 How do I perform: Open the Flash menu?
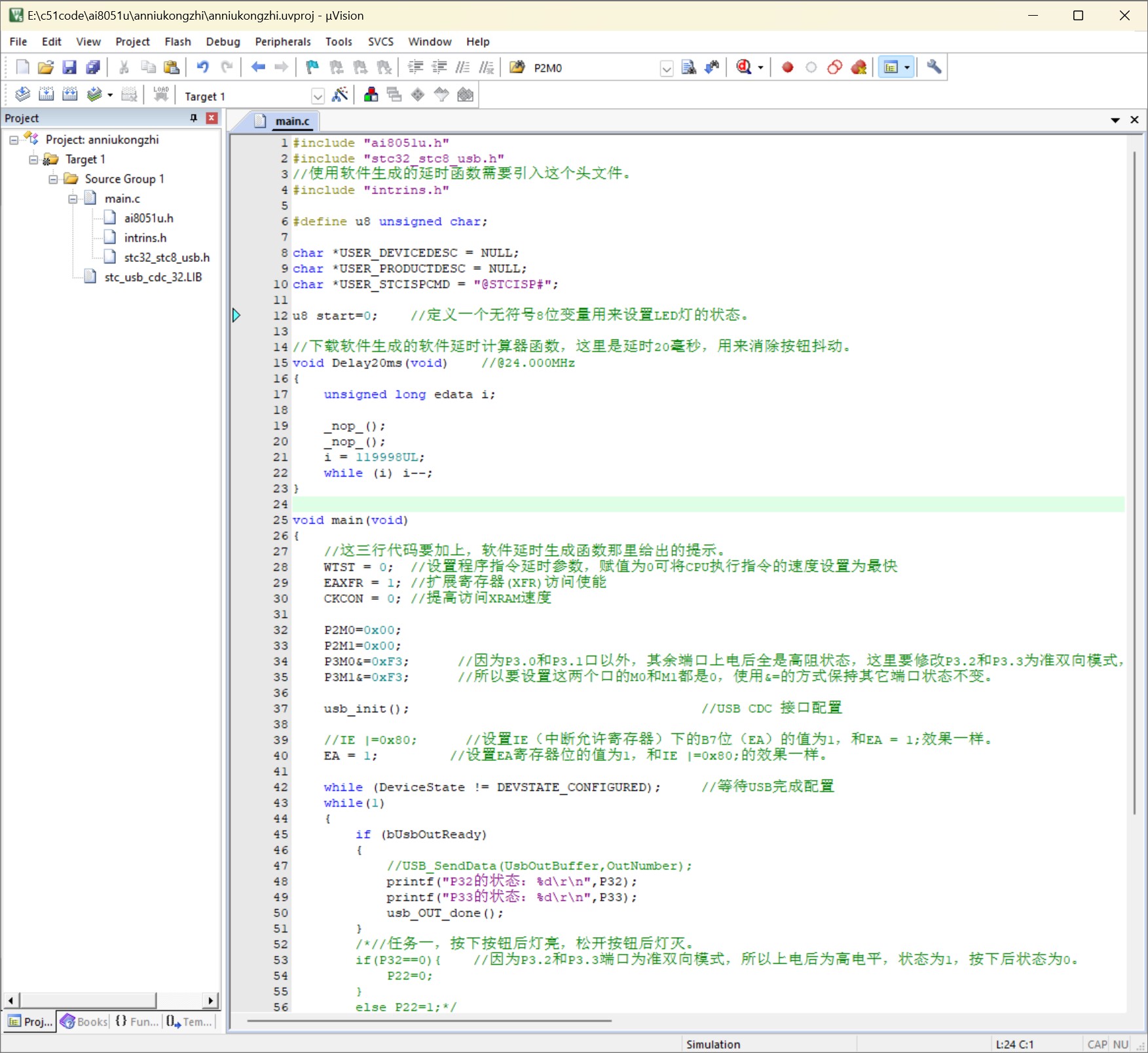177,41
